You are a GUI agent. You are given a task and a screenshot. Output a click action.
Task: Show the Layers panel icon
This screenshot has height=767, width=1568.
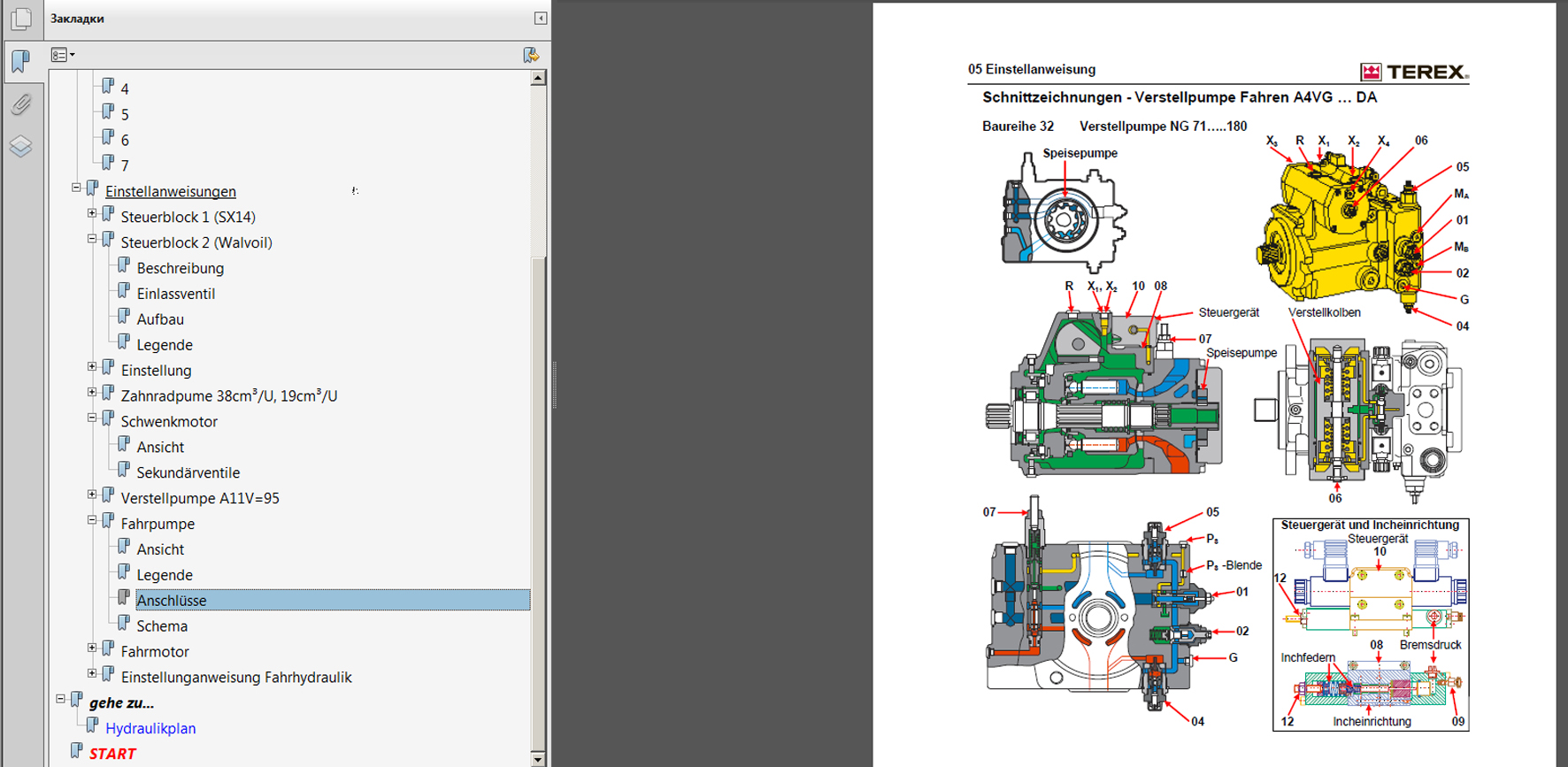[x=21, y=146]
